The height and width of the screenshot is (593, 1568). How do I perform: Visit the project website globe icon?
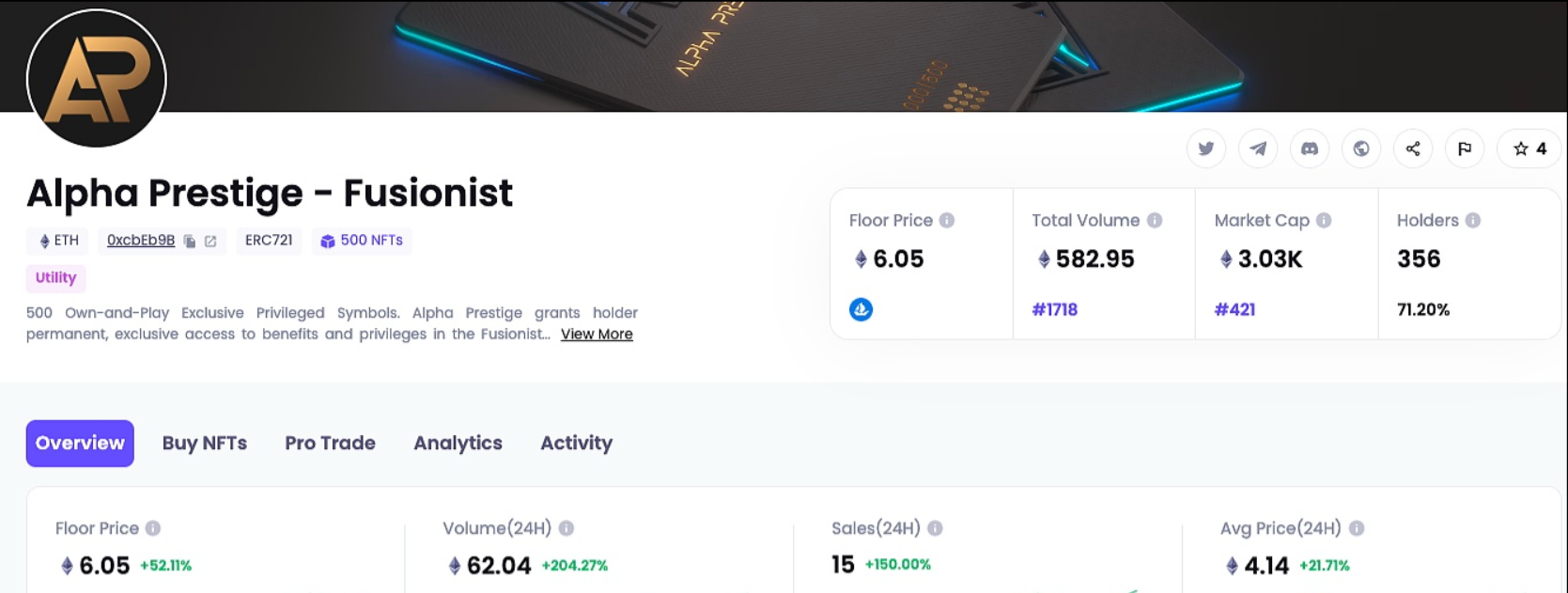tap(1361, 148)
